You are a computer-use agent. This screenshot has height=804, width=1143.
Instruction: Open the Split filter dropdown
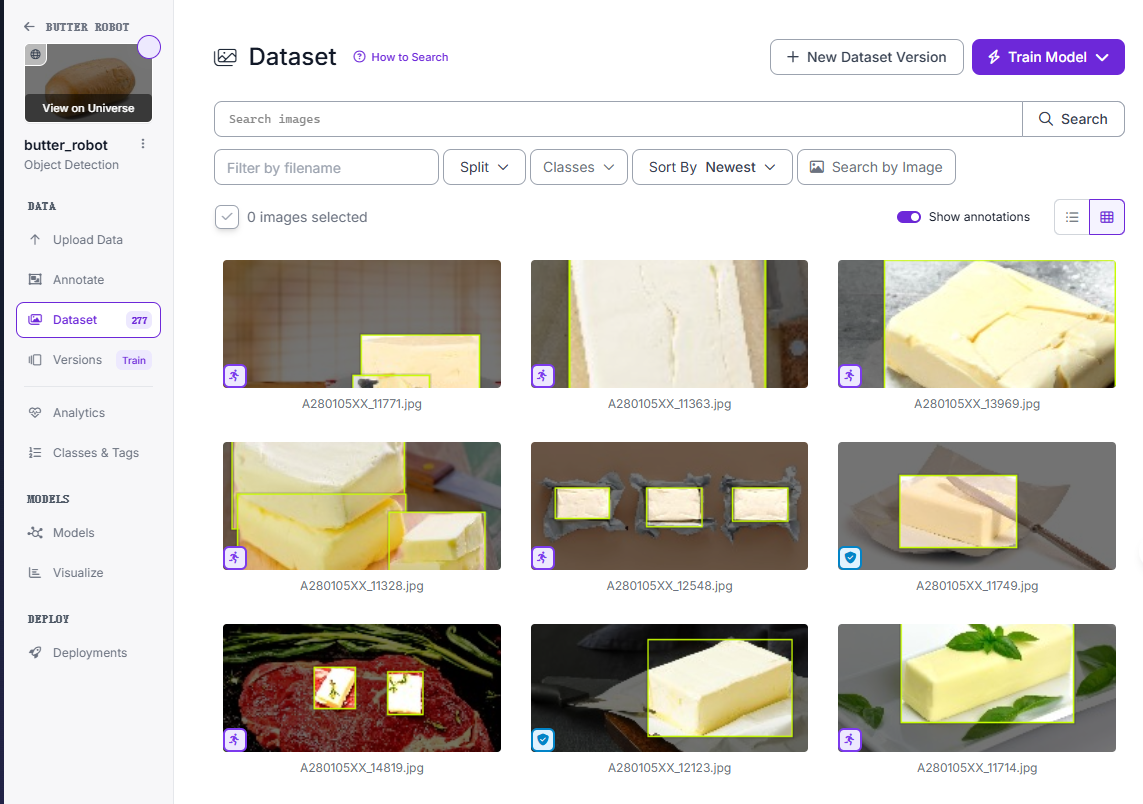pos(484,168)
